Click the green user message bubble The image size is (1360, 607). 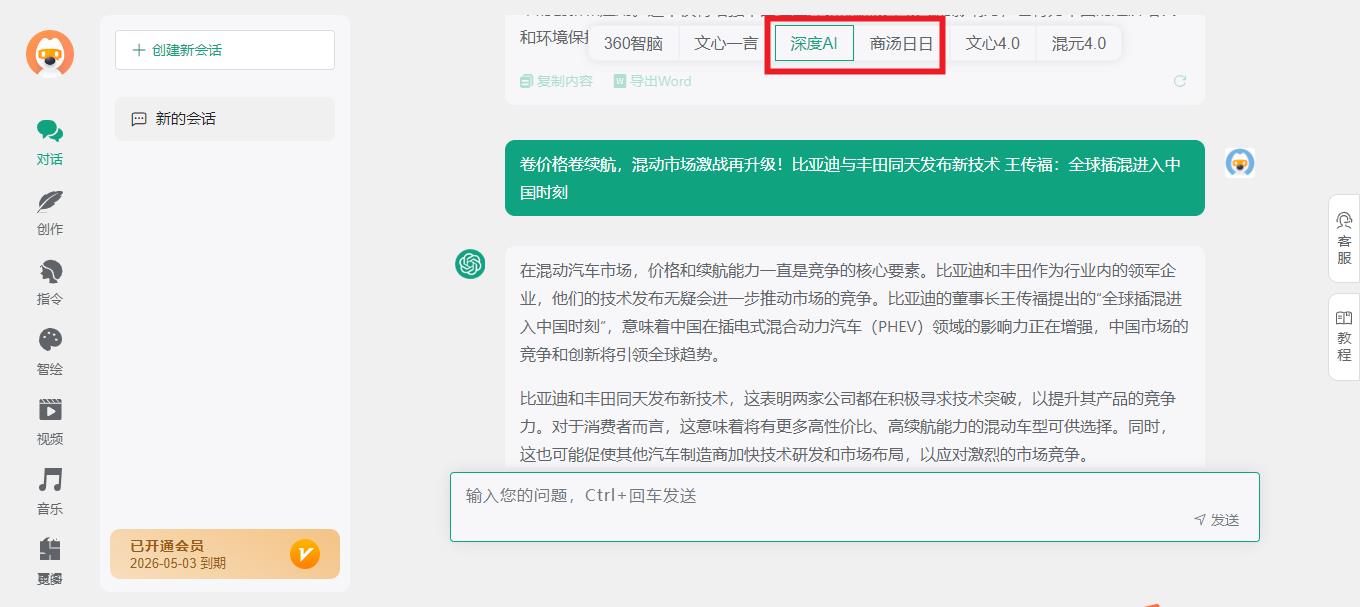(855, 178)
